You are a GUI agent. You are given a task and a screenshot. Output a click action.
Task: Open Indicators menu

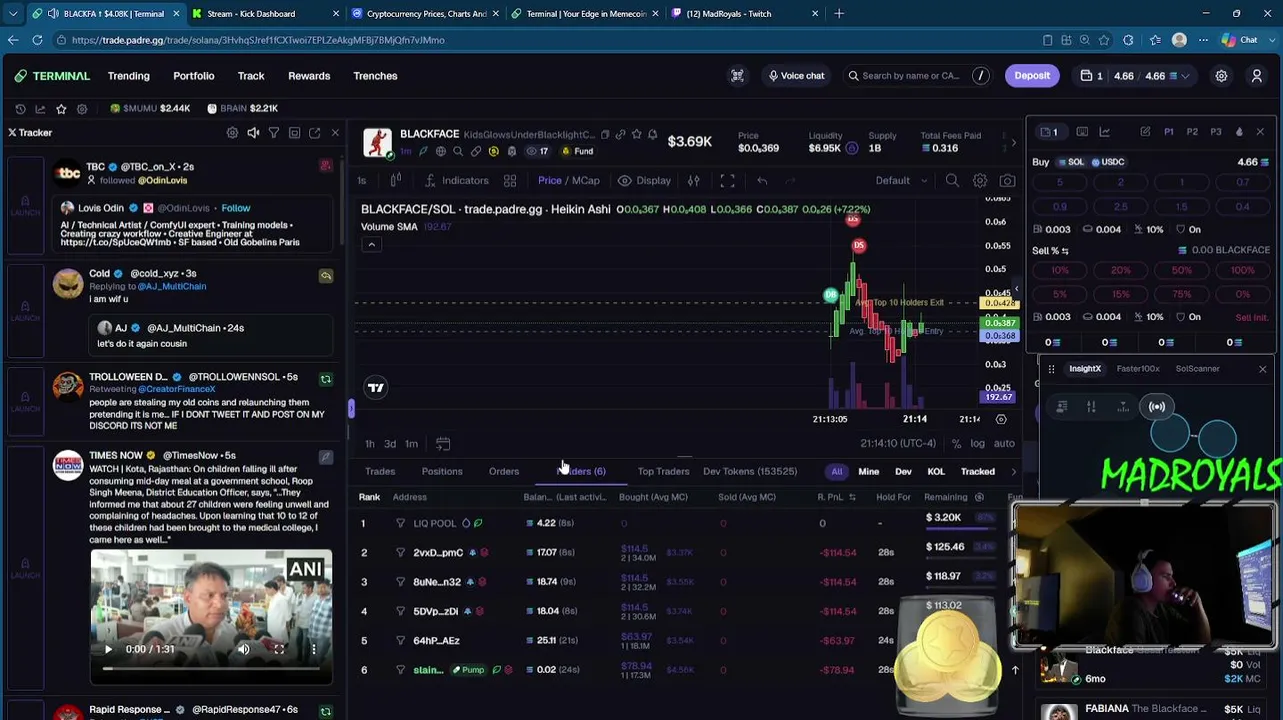coord(457,181)
